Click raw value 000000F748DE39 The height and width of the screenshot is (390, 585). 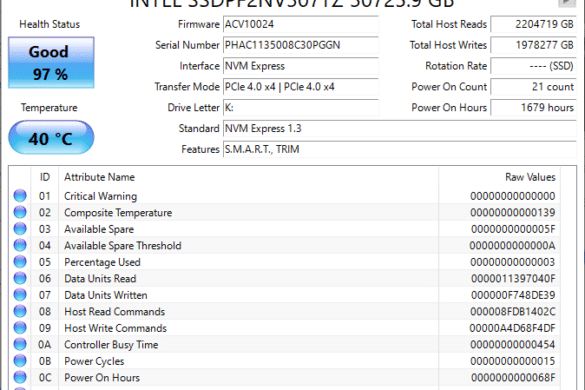coord(513,295)
